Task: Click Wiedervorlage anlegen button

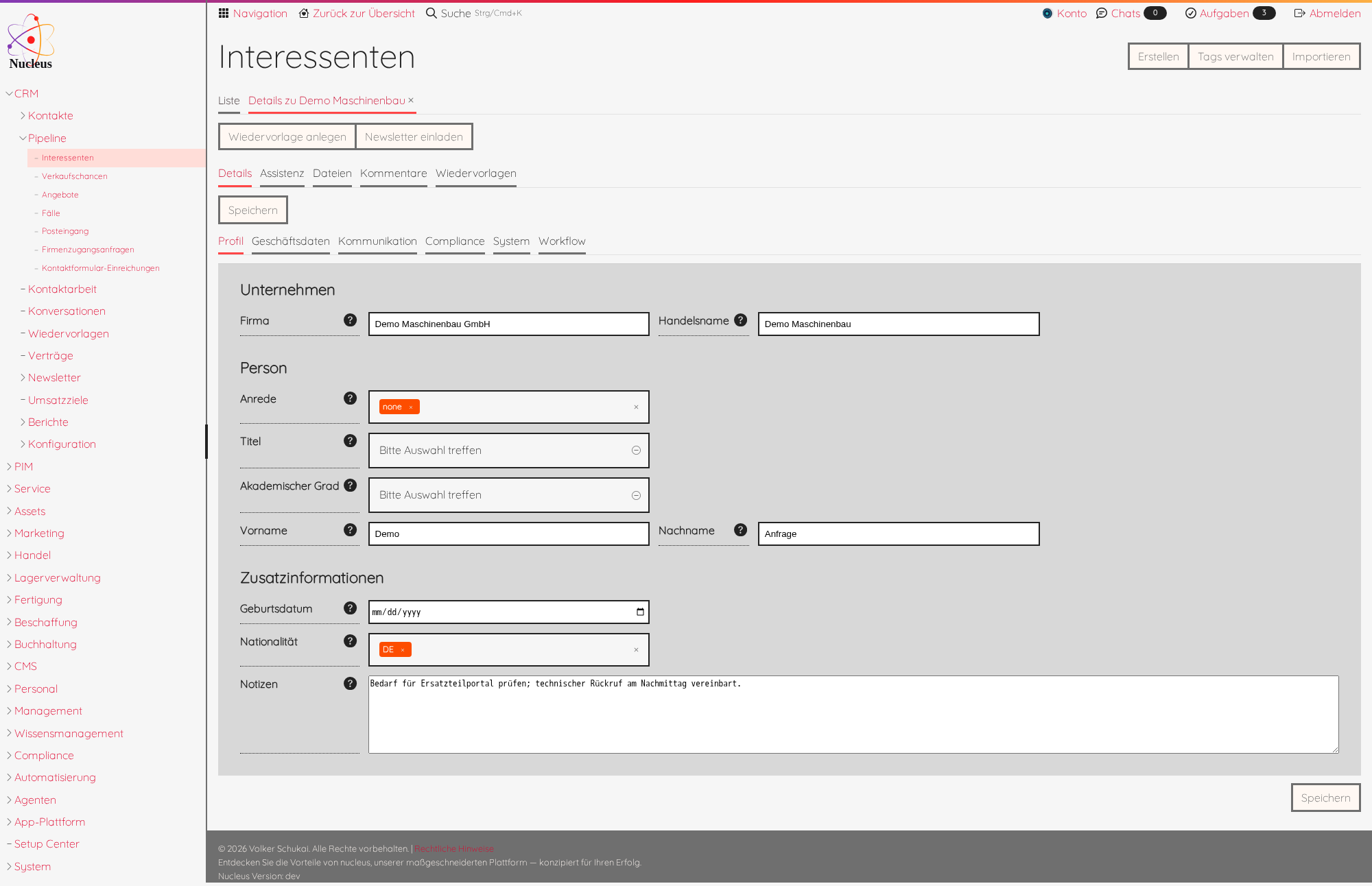Action: [x=287, y=136]
